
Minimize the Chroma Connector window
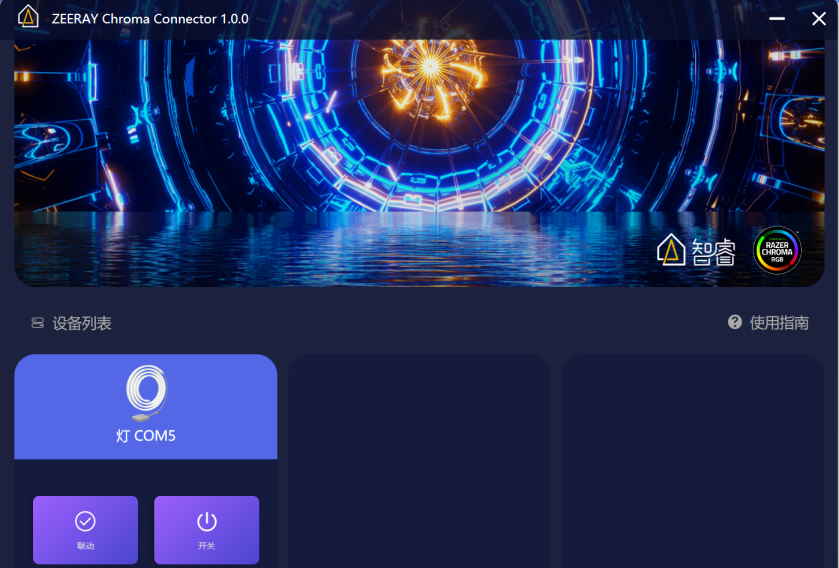[777, 19]
